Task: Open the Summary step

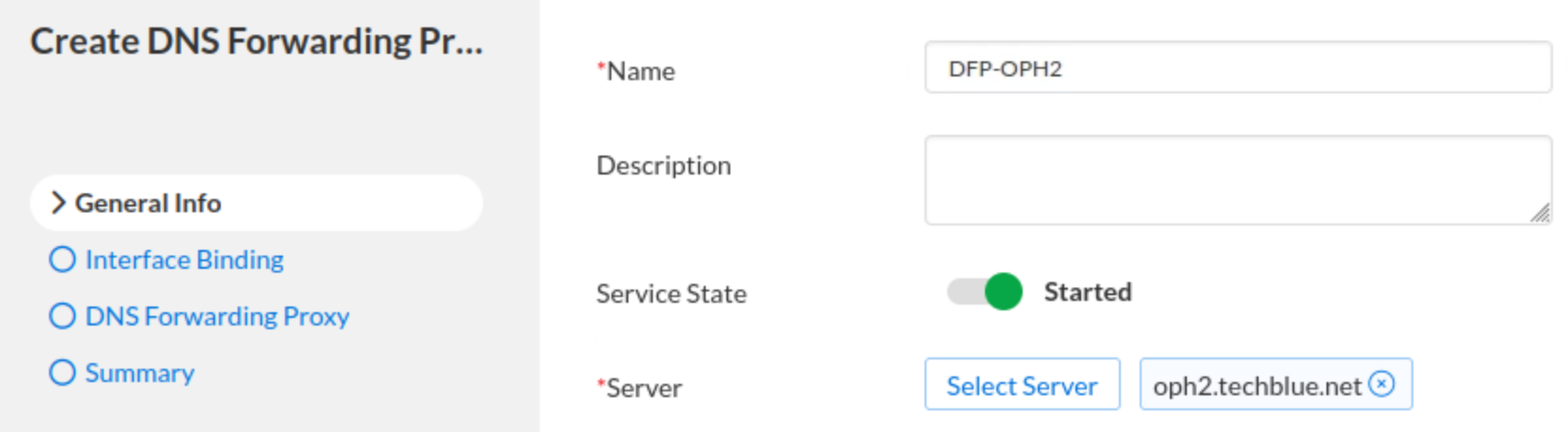Action: (140, 374)
